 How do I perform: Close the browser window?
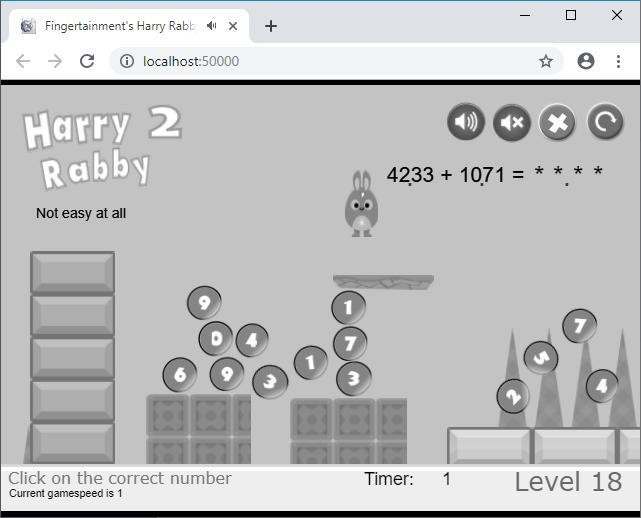point(616,15)
